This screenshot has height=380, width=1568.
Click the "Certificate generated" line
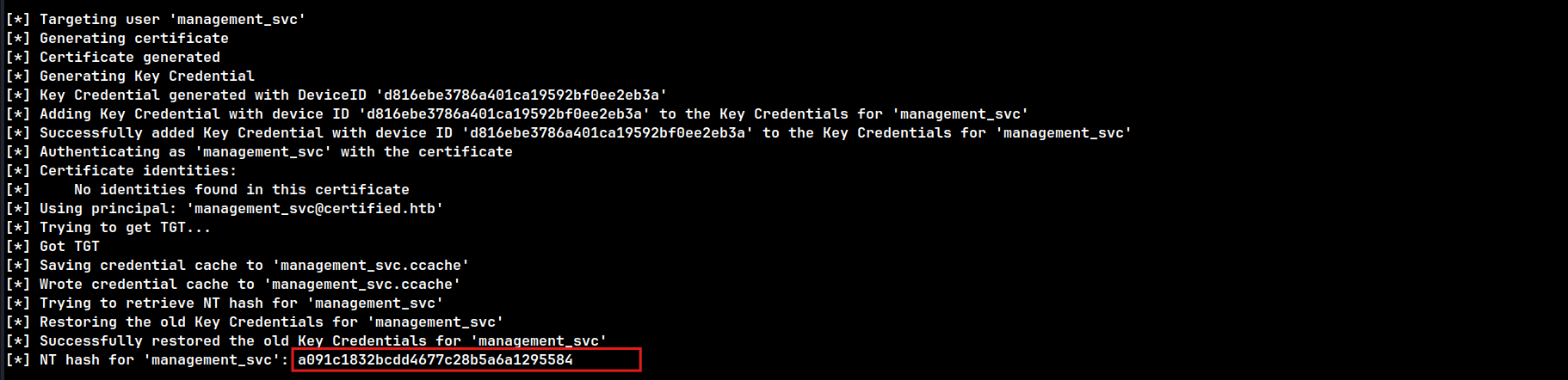pos(129,57)
